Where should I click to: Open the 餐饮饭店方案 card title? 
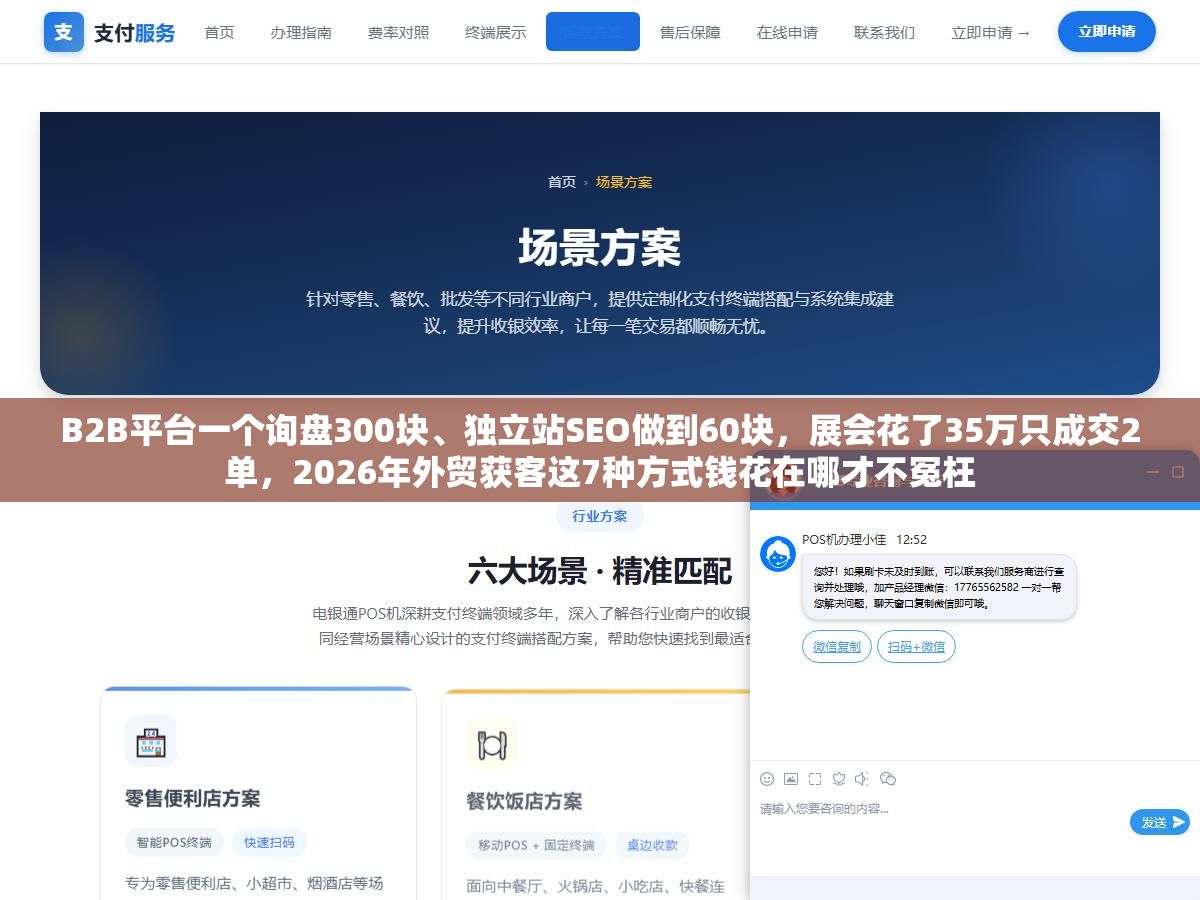point(524,801)
